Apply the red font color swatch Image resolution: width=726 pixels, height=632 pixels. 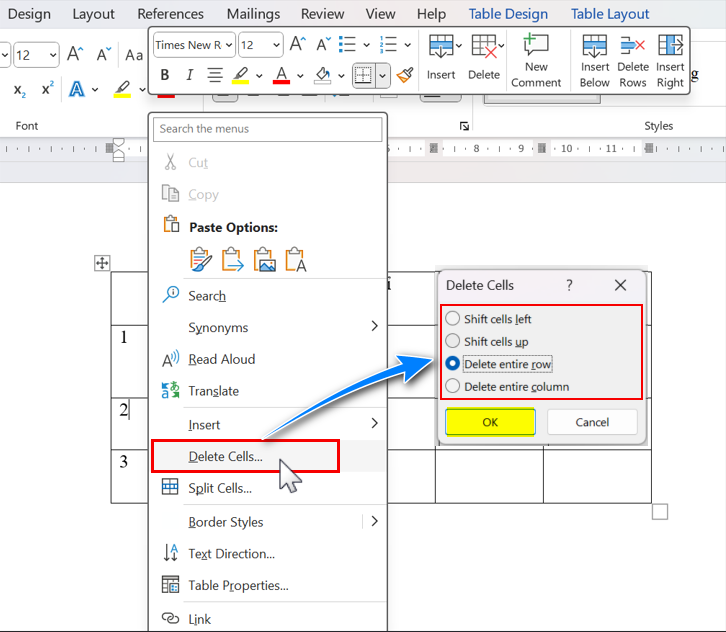[281, 75]
